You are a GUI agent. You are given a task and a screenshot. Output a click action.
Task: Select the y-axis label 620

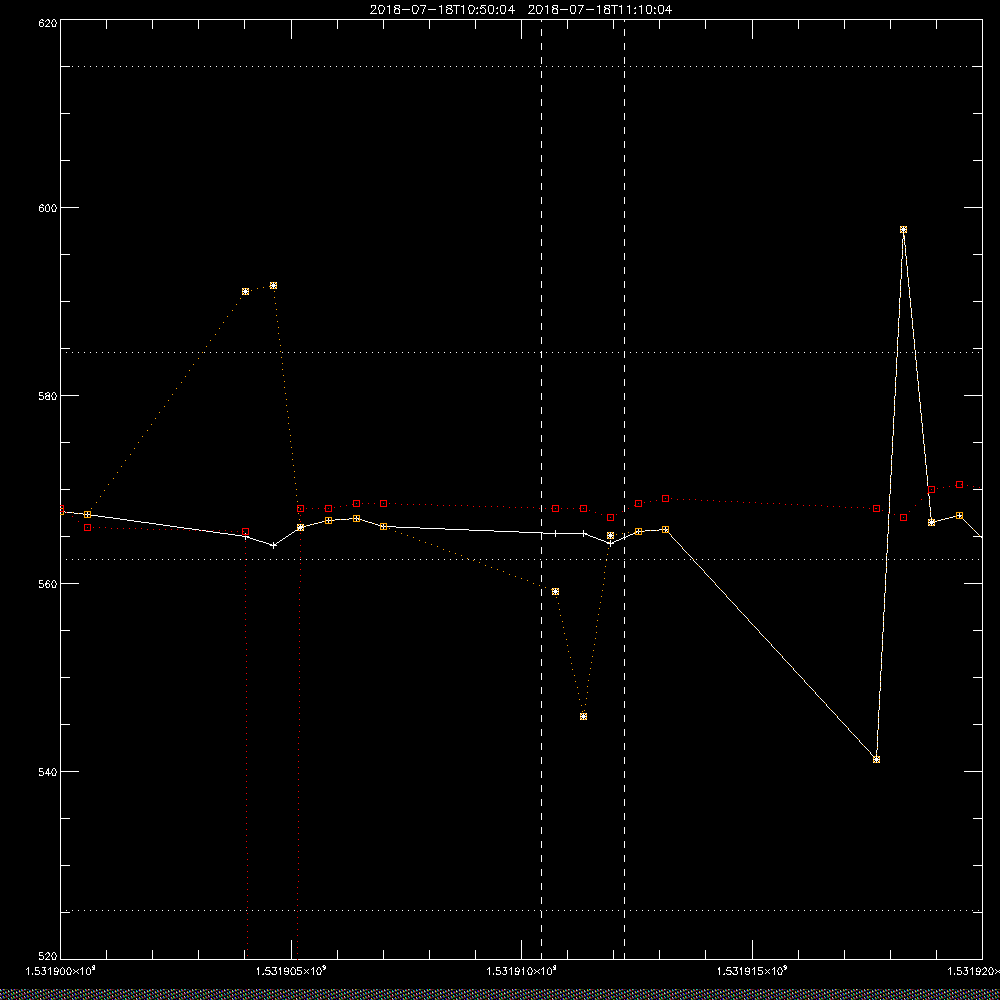[48, 22]
